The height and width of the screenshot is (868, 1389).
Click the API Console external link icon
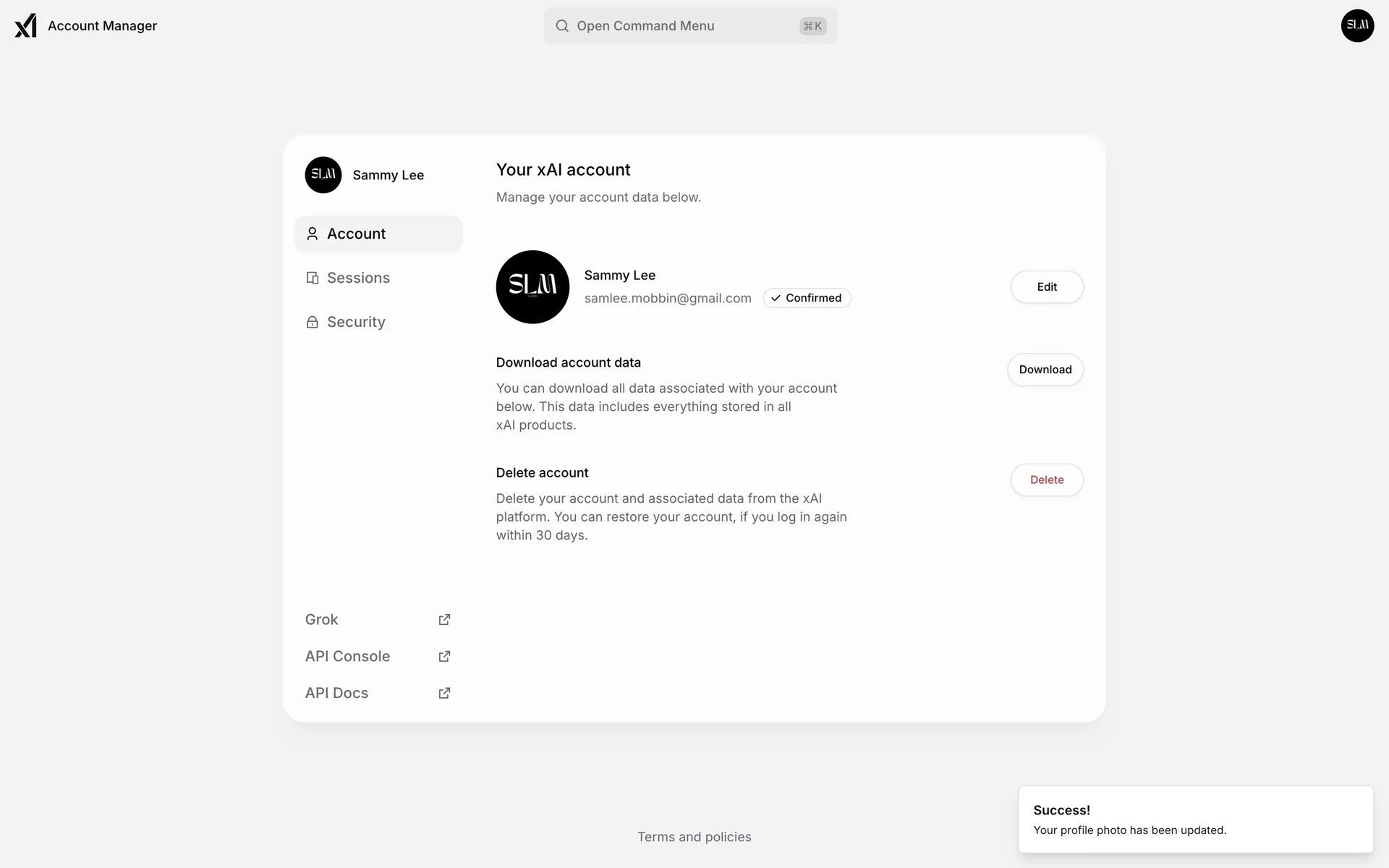(x=444, y=657)
